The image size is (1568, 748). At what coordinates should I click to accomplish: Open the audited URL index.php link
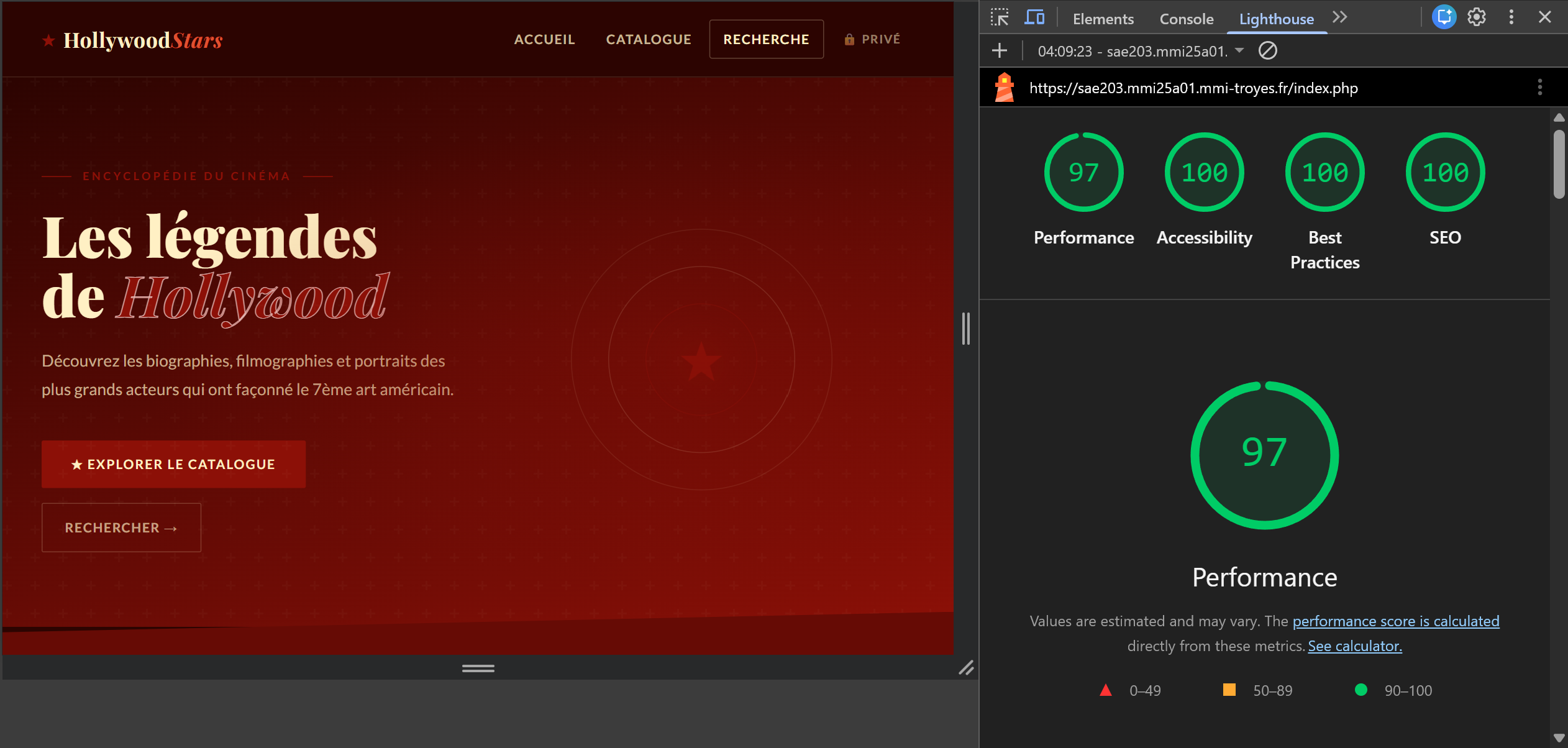(x=1193, y=88)
